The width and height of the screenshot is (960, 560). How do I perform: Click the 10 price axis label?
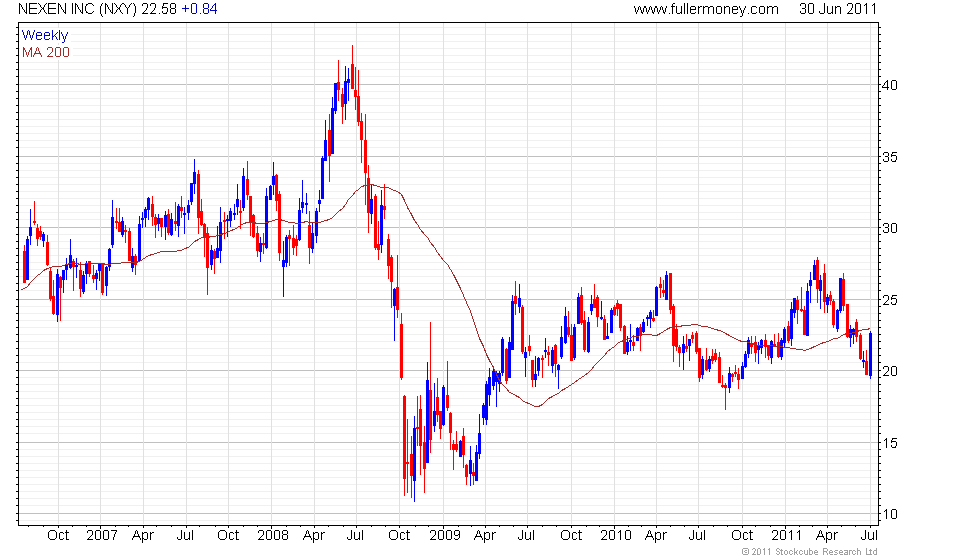click(x=890, y=515)
